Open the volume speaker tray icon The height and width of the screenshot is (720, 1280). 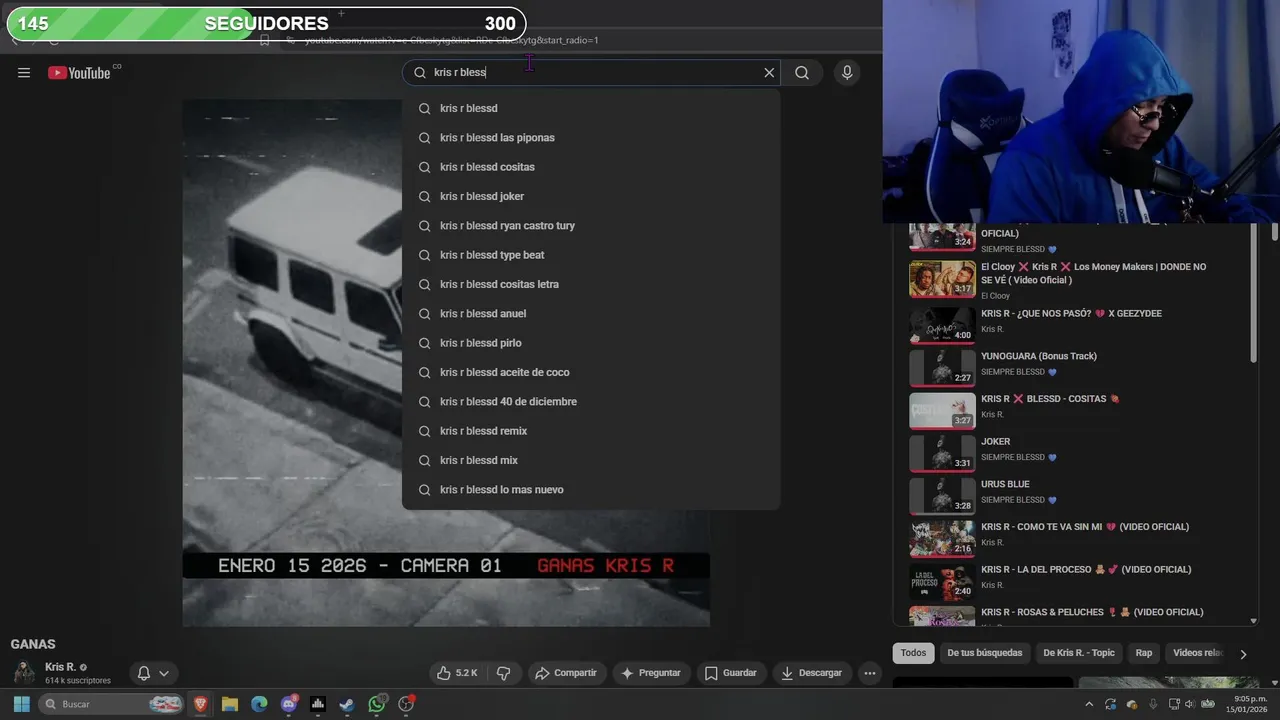1188,704
